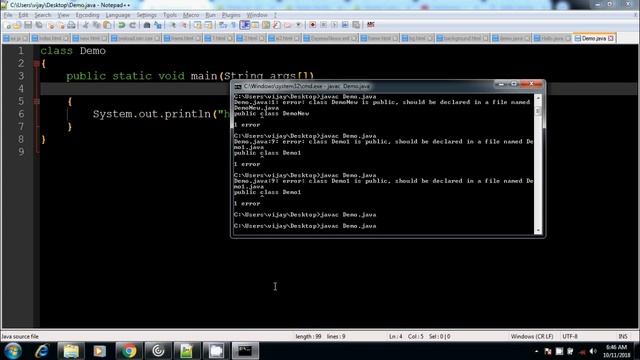
Task: Toggle word wrap toolbar icon
Action: pos(223,25)
